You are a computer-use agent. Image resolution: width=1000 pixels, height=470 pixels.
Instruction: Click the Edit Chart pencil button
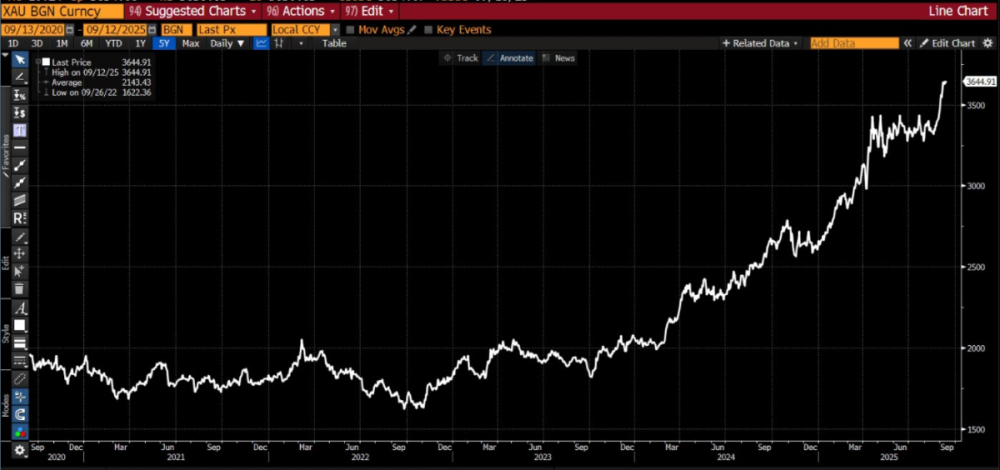944,44
